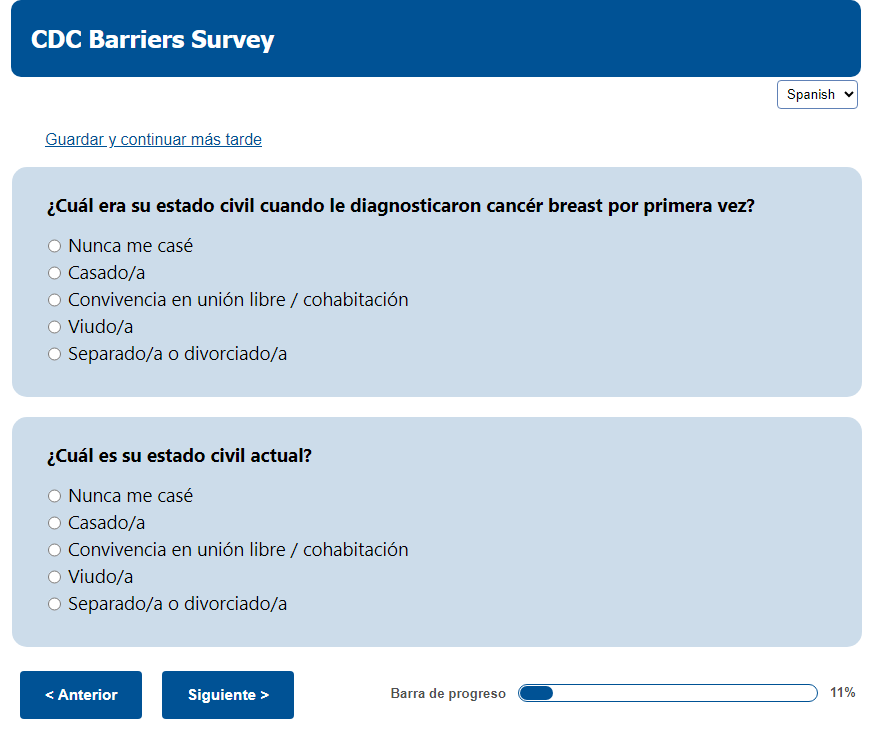Pick 'Convivencia en unión libre' for status at diagnosis
Screen dimensions: 895x733
55,300
